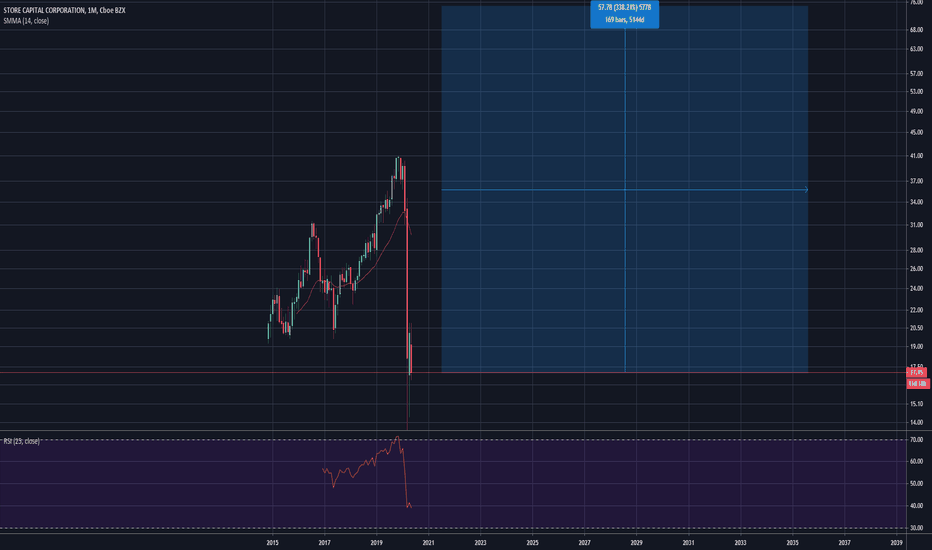Click the 2025 label on the time axis

pos(533,542)
